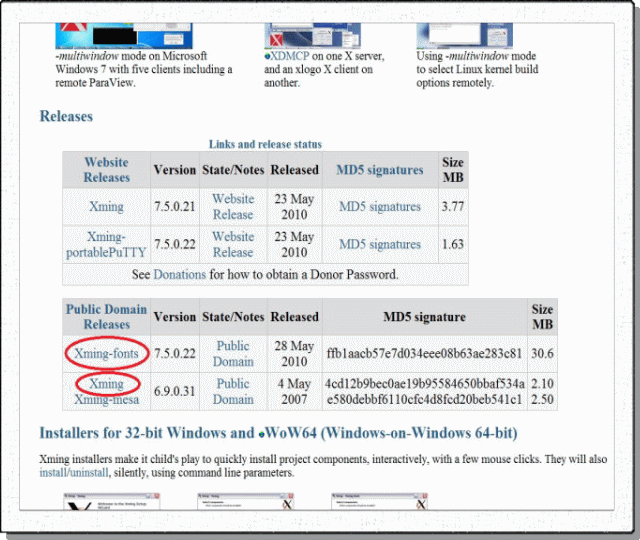Follow the XDMCP link in screenshot caption
Viewport: 640px width, 540px height.
pyautogui.click(x=287, y=56)
